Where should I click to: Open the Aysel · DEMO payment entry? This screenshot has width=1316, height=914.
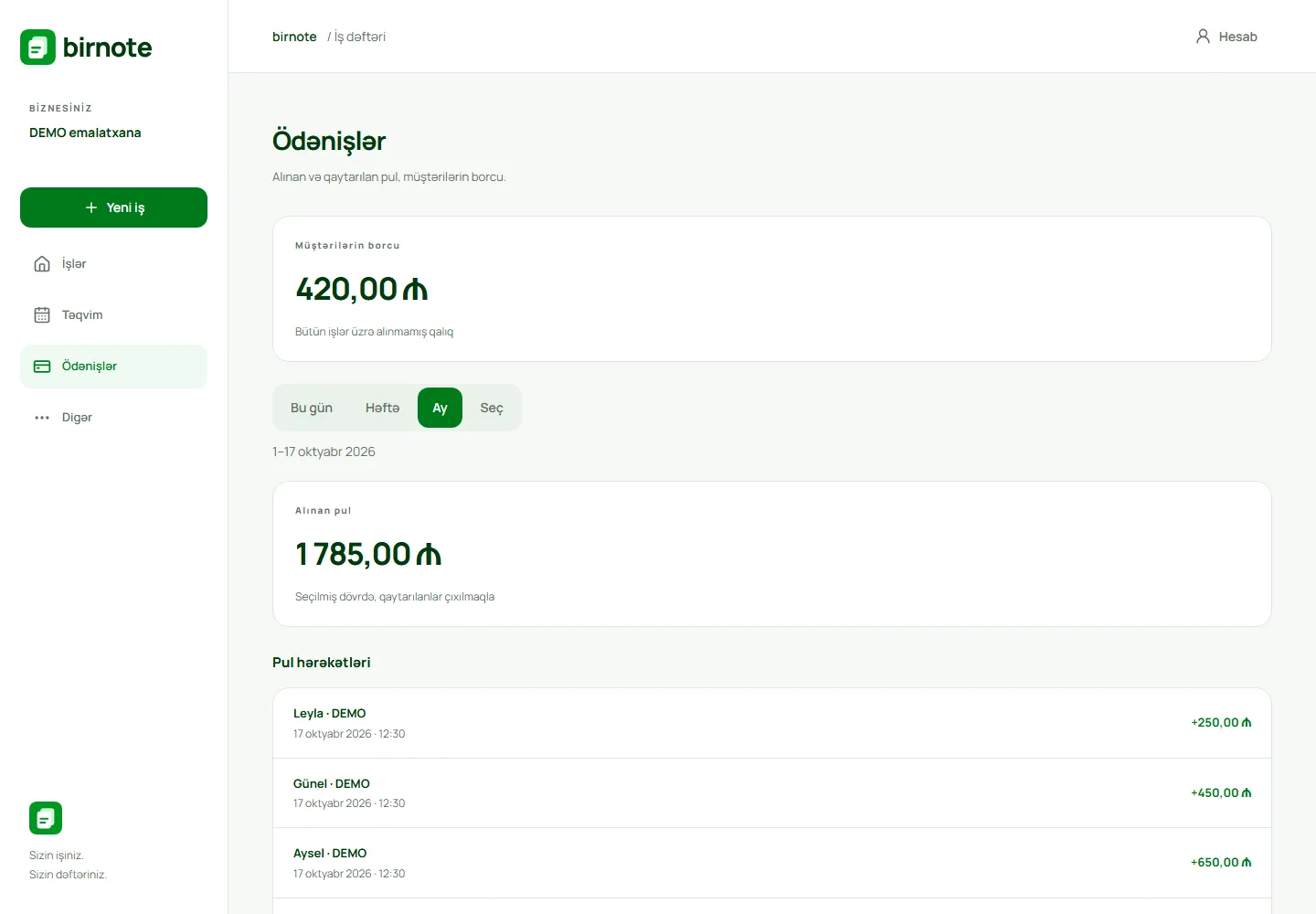point(772,863)
